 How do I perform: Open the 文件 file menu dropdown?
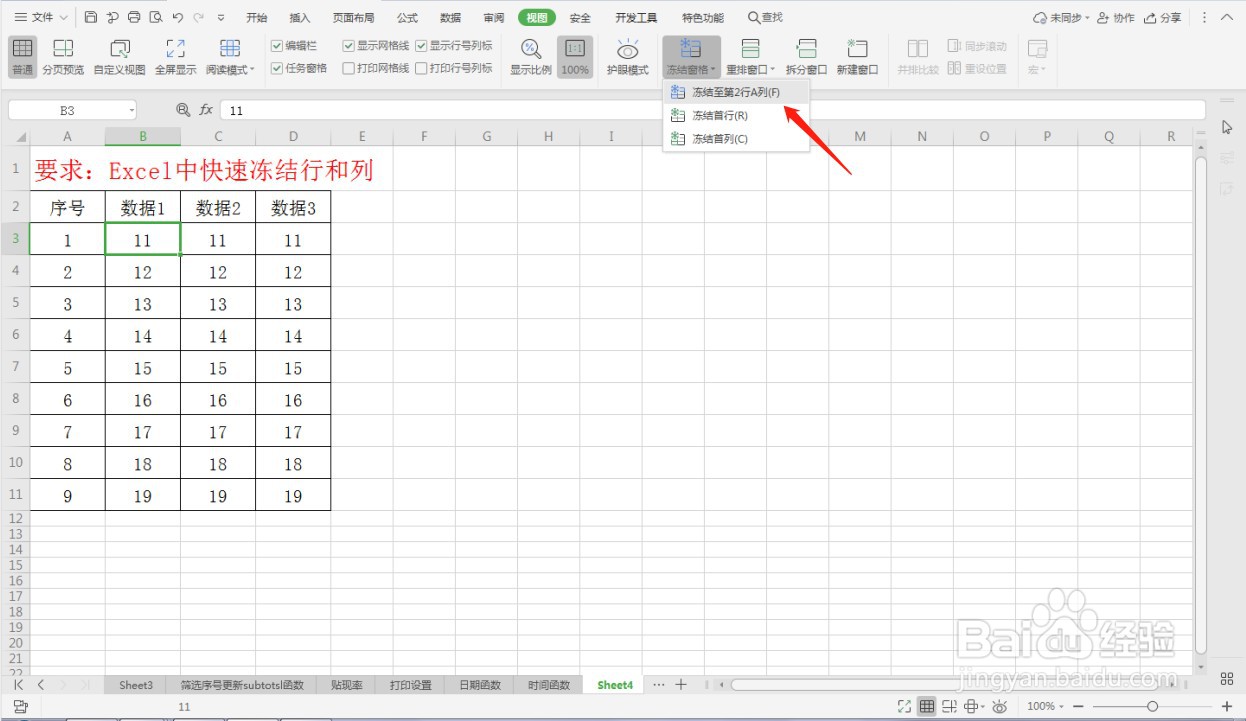41,17
